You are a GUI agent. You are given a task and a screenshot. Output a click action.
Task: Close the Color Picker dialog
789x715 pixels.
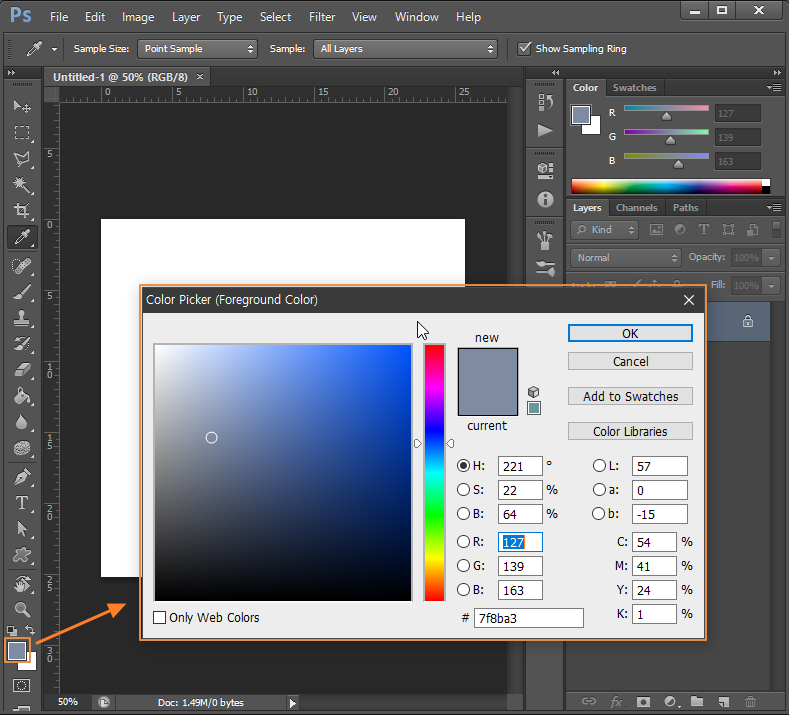click(689, 300)
